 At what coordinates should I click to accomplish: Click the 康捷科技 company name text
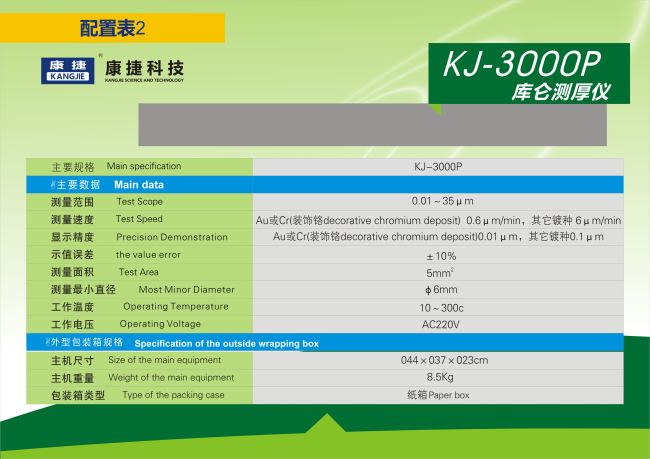144,68
